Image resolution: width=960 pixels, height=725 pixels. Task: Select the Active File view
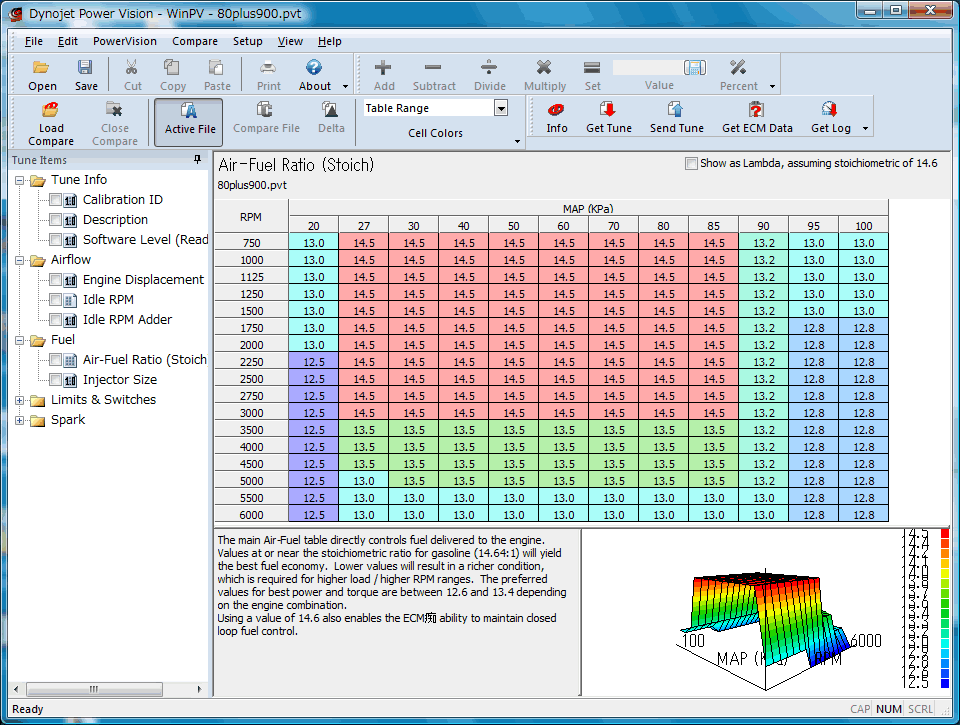pyautogui.click(x=189, y=122)
